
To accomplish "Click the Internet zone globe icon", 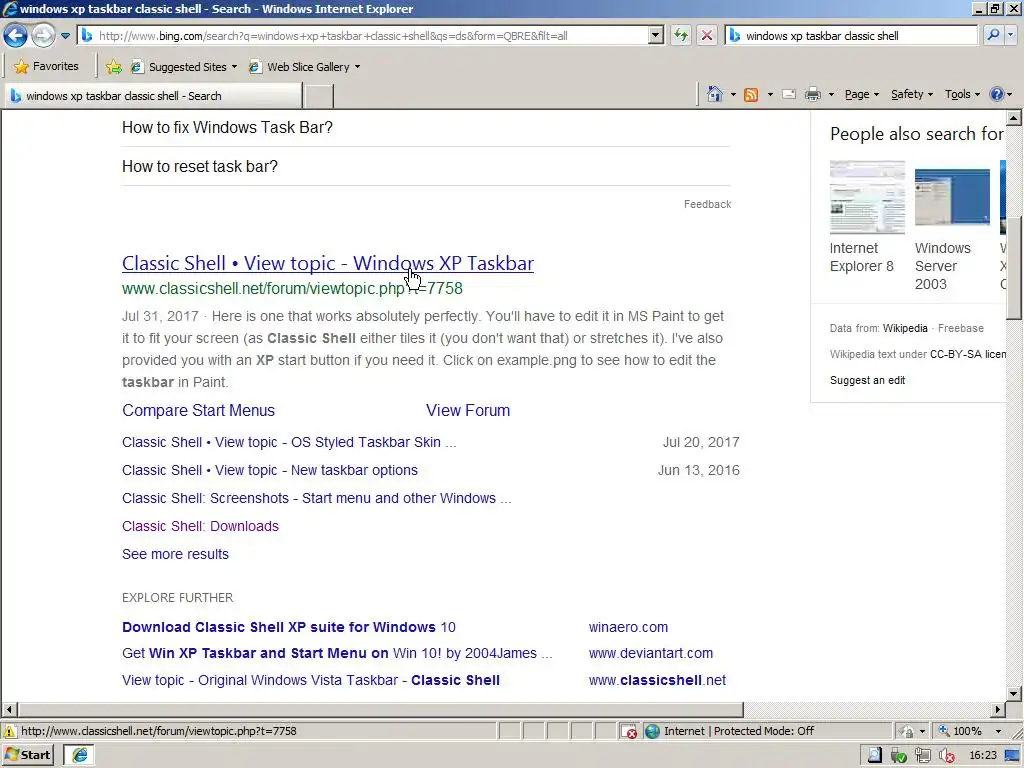I will pyautogui.click(x=652, y=731).
